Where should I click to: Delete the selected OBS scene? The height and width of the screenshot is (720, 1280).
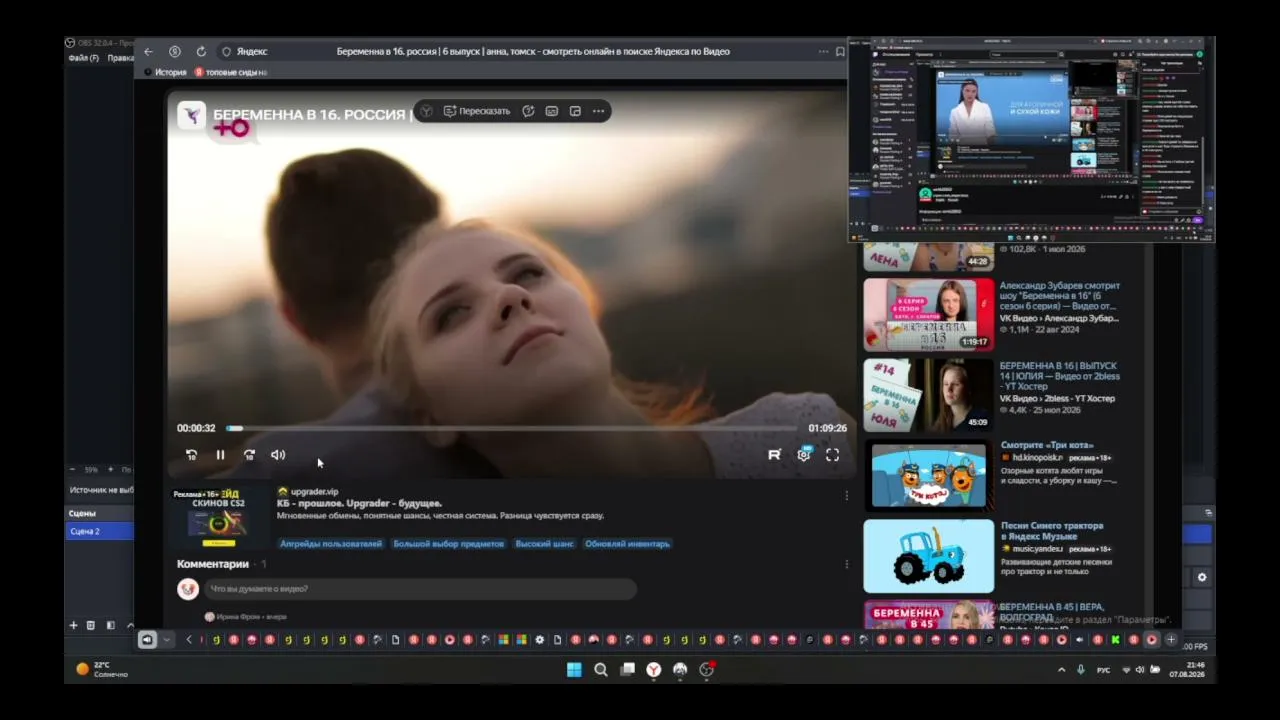click(x=90, y=626)
